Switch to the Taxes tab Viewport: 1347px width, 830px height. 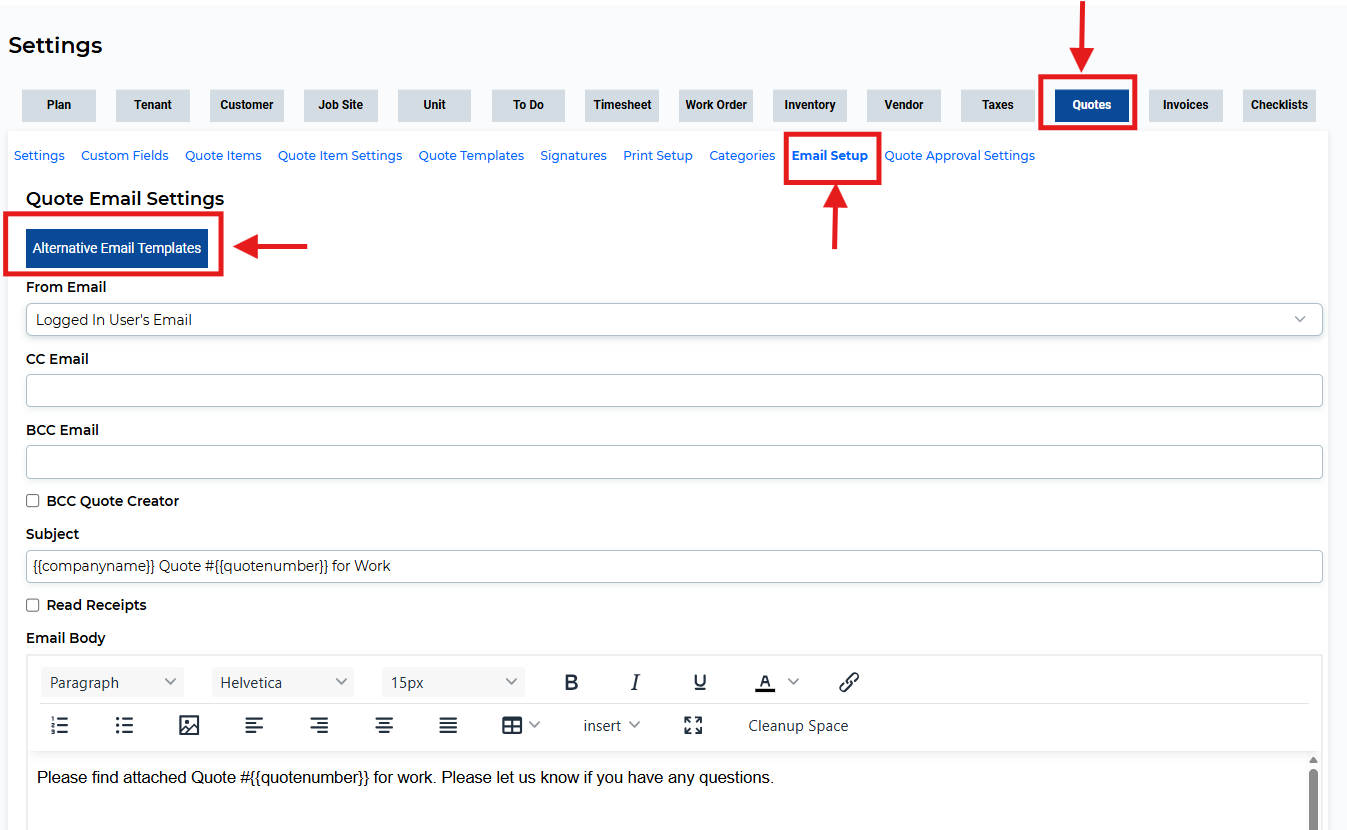pyautogui.click(x=998, y=105)
